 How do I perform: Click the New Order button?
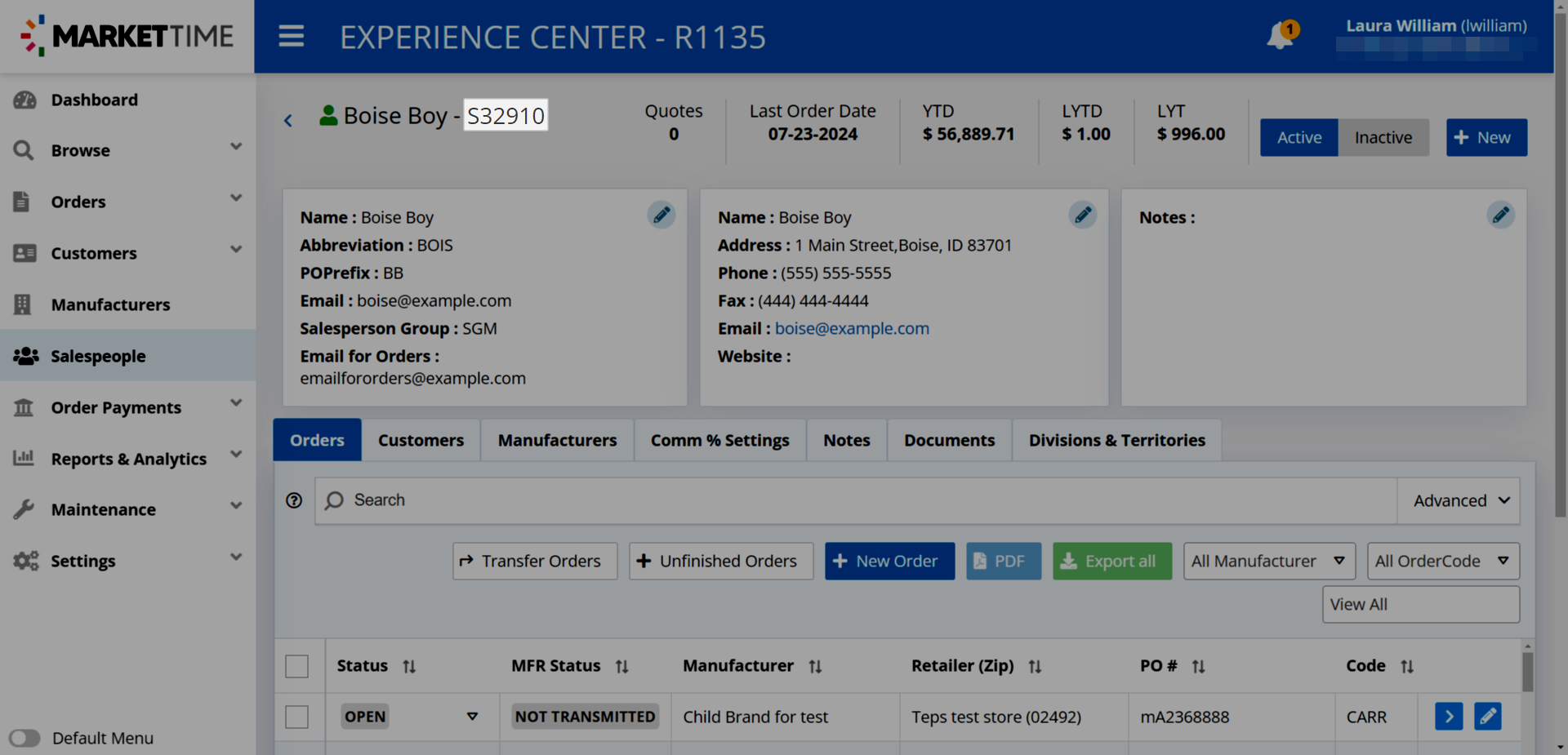pos(889,561)
